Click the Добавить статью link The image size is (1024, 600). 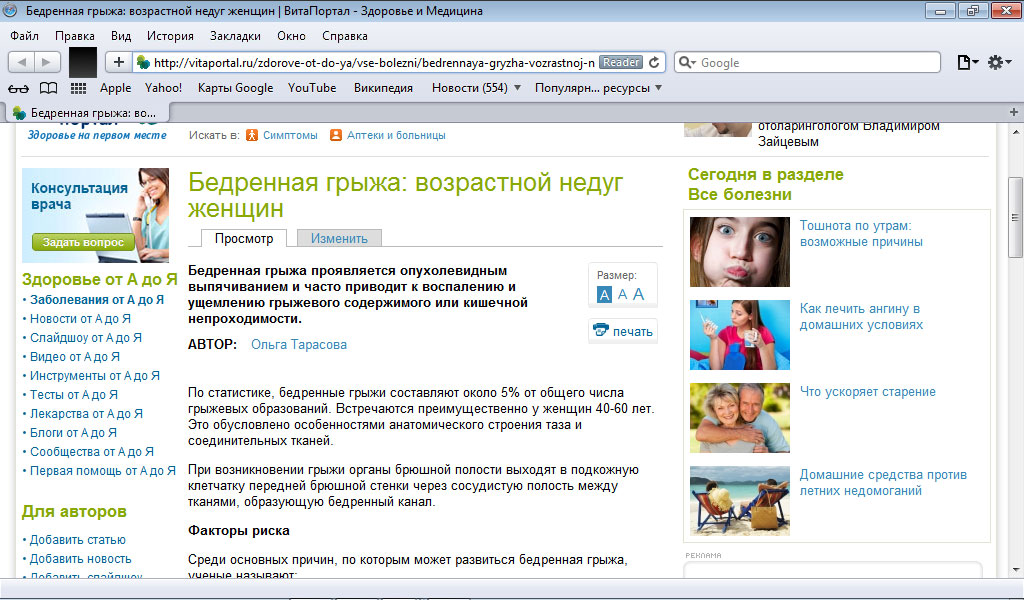click(x=78, y=540)
